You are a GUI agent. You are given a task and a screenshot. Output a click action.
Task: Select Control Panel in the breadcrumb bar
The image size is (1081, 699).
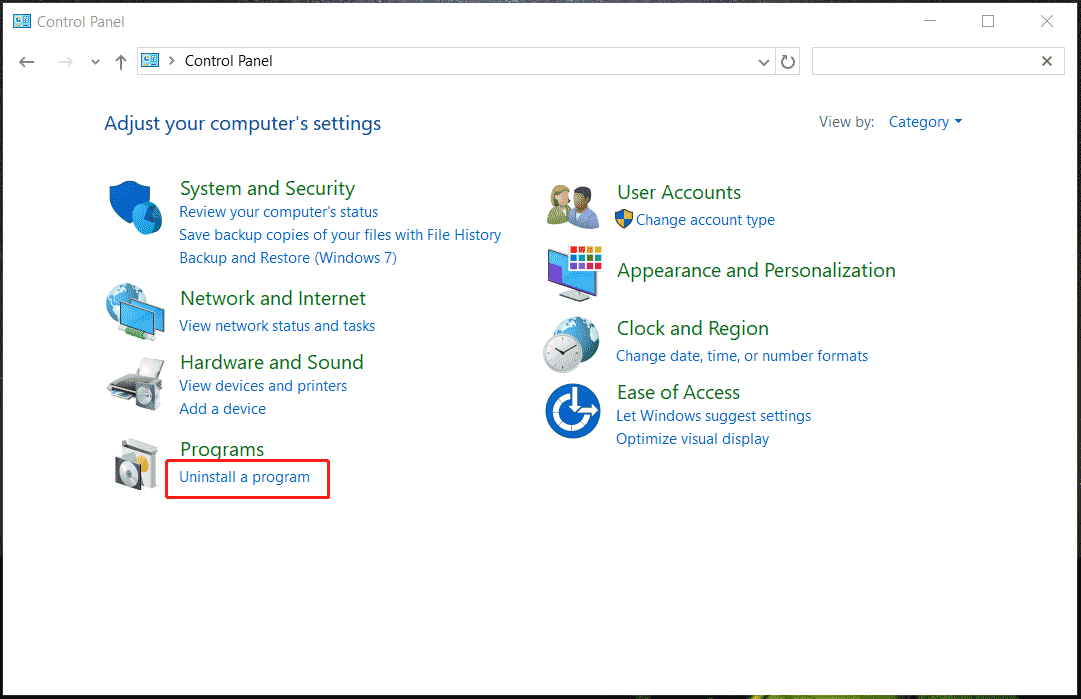tap(228, 61)
